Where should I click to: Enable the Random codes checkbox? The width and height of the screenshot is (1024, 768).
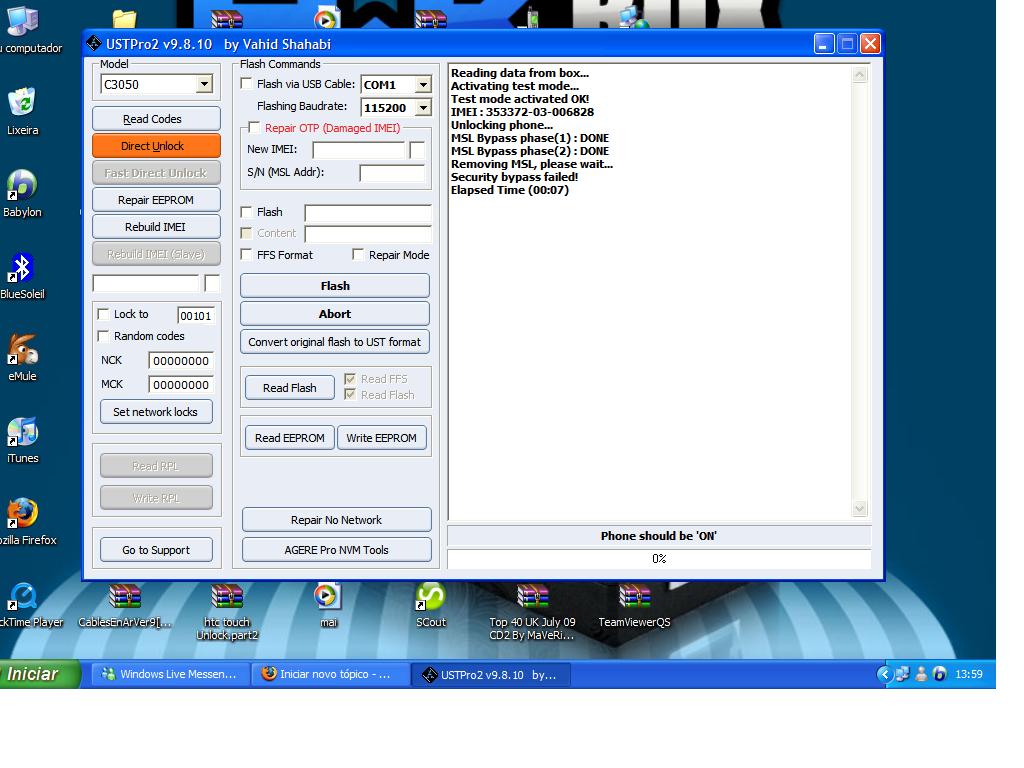click(x=103, y=336)
